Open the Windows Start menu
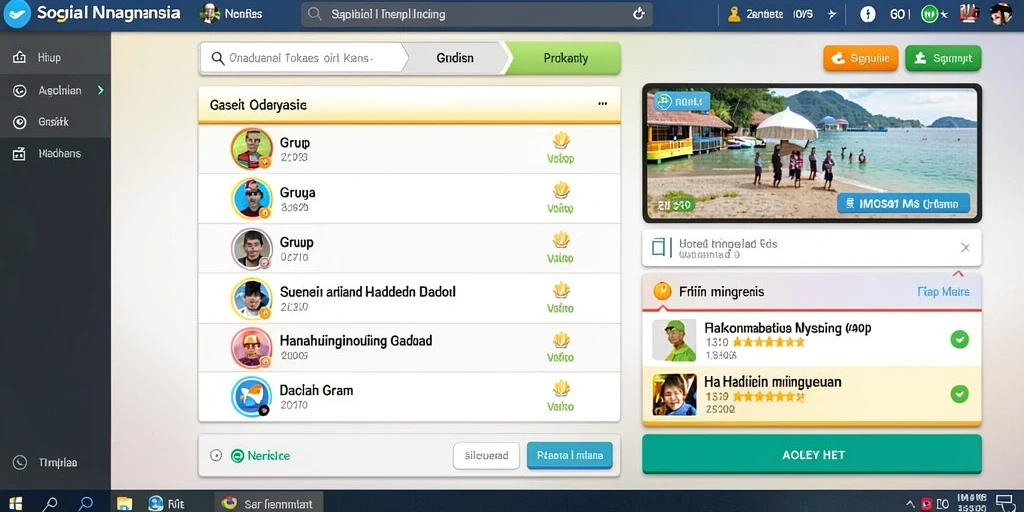This screenshot has height=512, width=1024. coord(16,504)
